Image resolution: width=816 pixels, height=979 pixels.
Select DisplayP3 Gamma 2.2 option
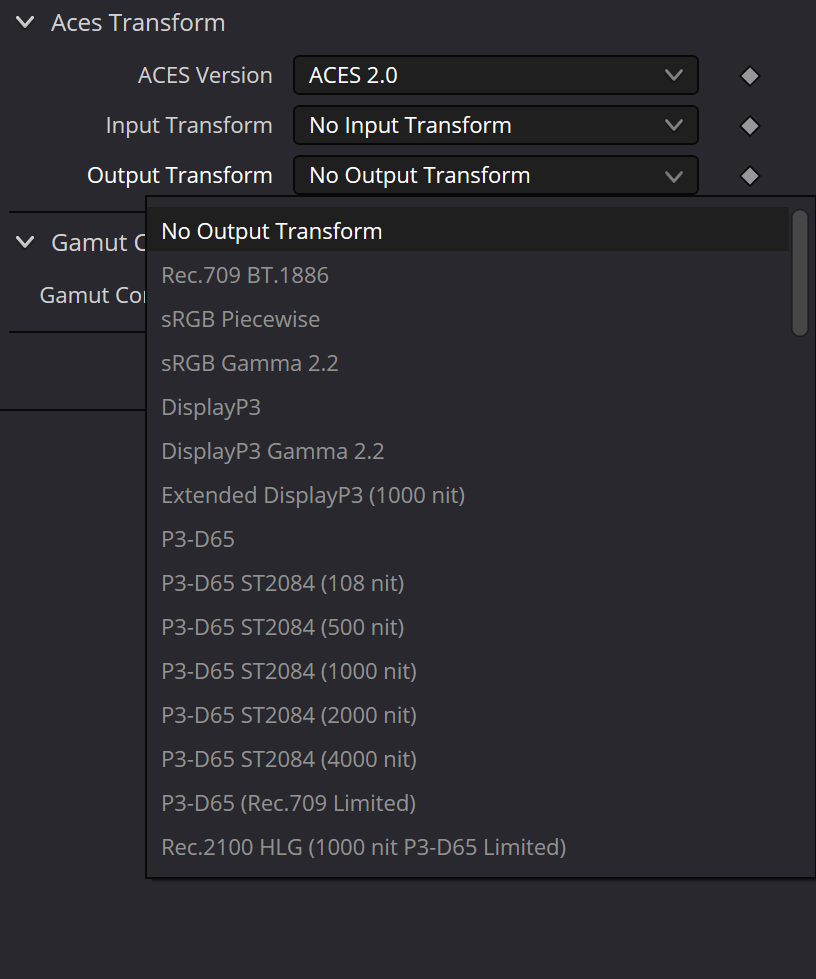(x=468, y=451)
